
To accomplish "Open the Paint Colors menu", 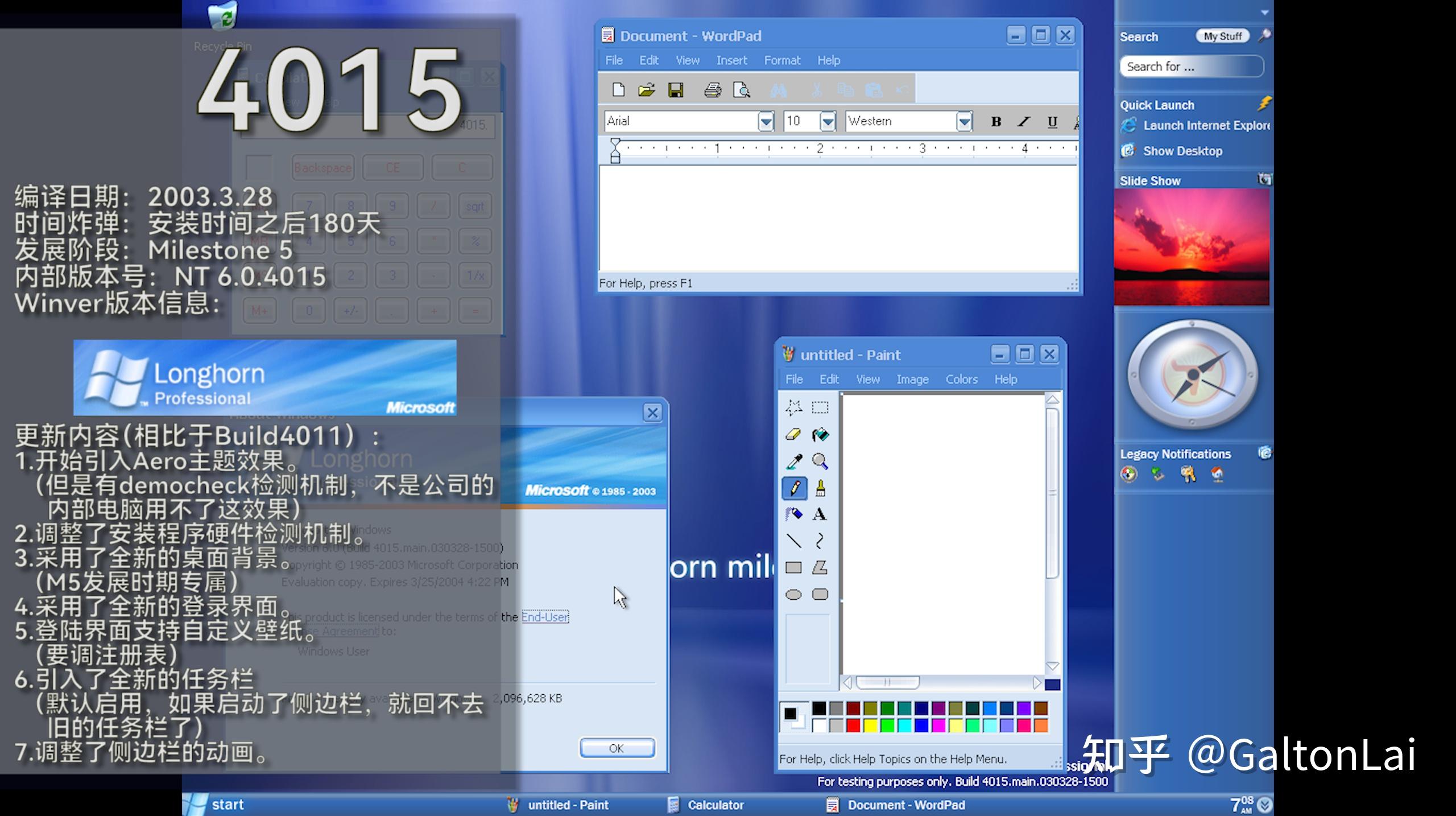I will pyautogui.click(x=962, y=380).
